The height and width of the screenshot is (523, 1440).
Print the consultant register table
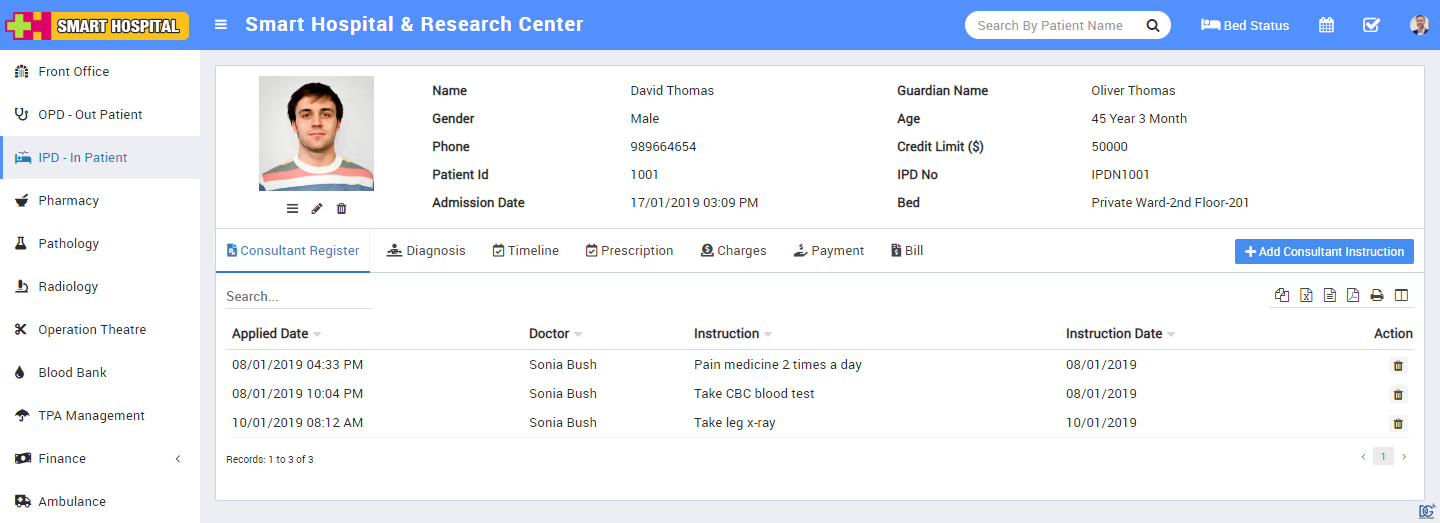coord(1377,295)
